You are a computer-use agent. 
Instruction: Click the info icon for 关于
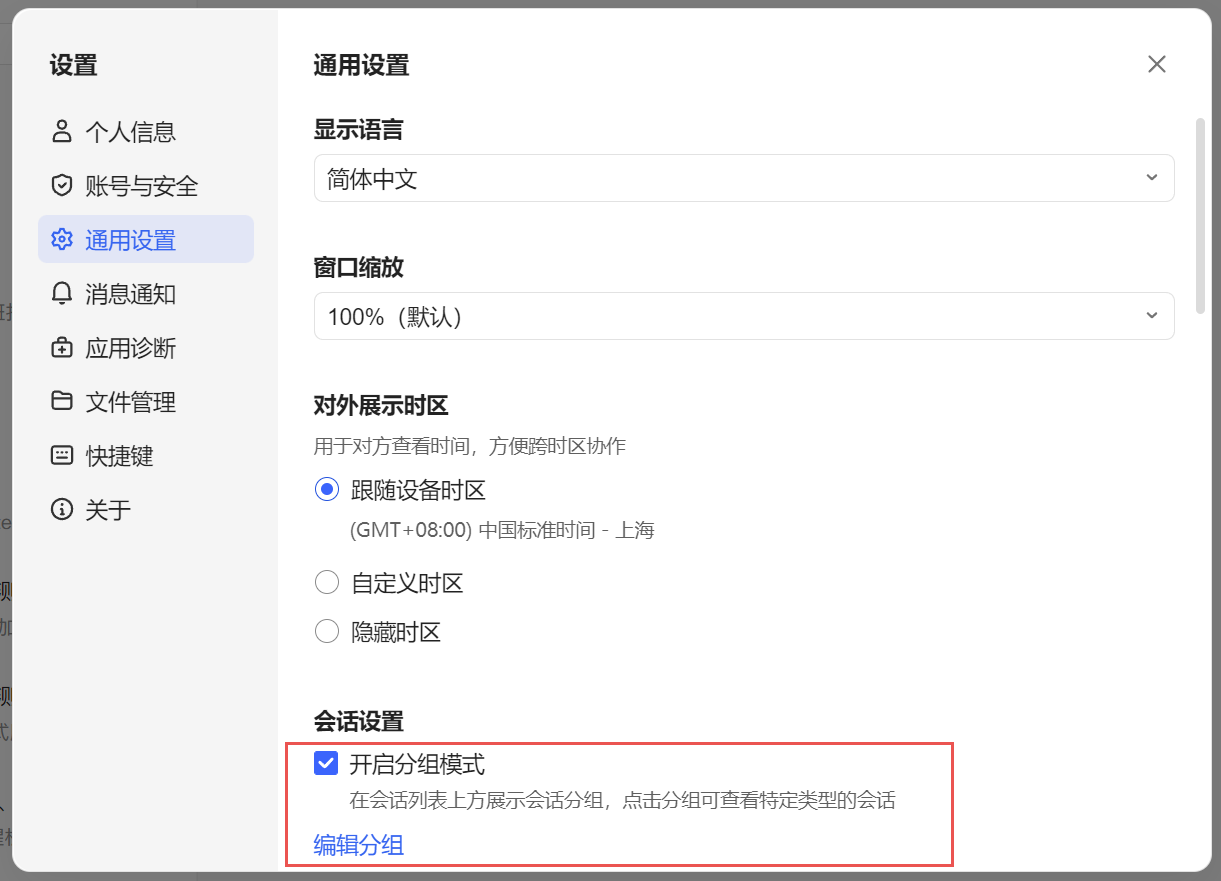[62, 510]
